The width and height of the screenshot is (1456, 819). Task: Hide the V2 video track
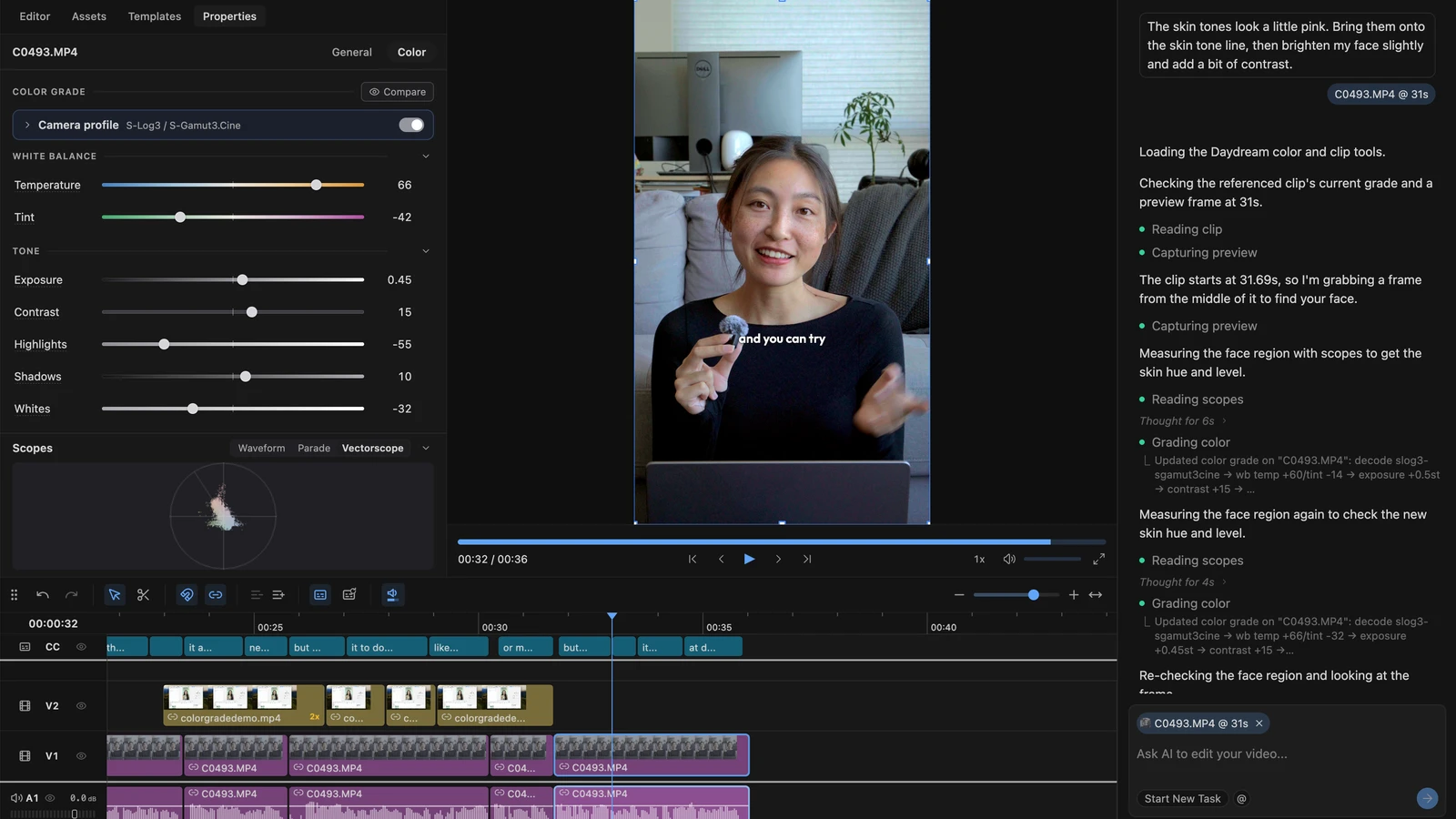(81, 705)
